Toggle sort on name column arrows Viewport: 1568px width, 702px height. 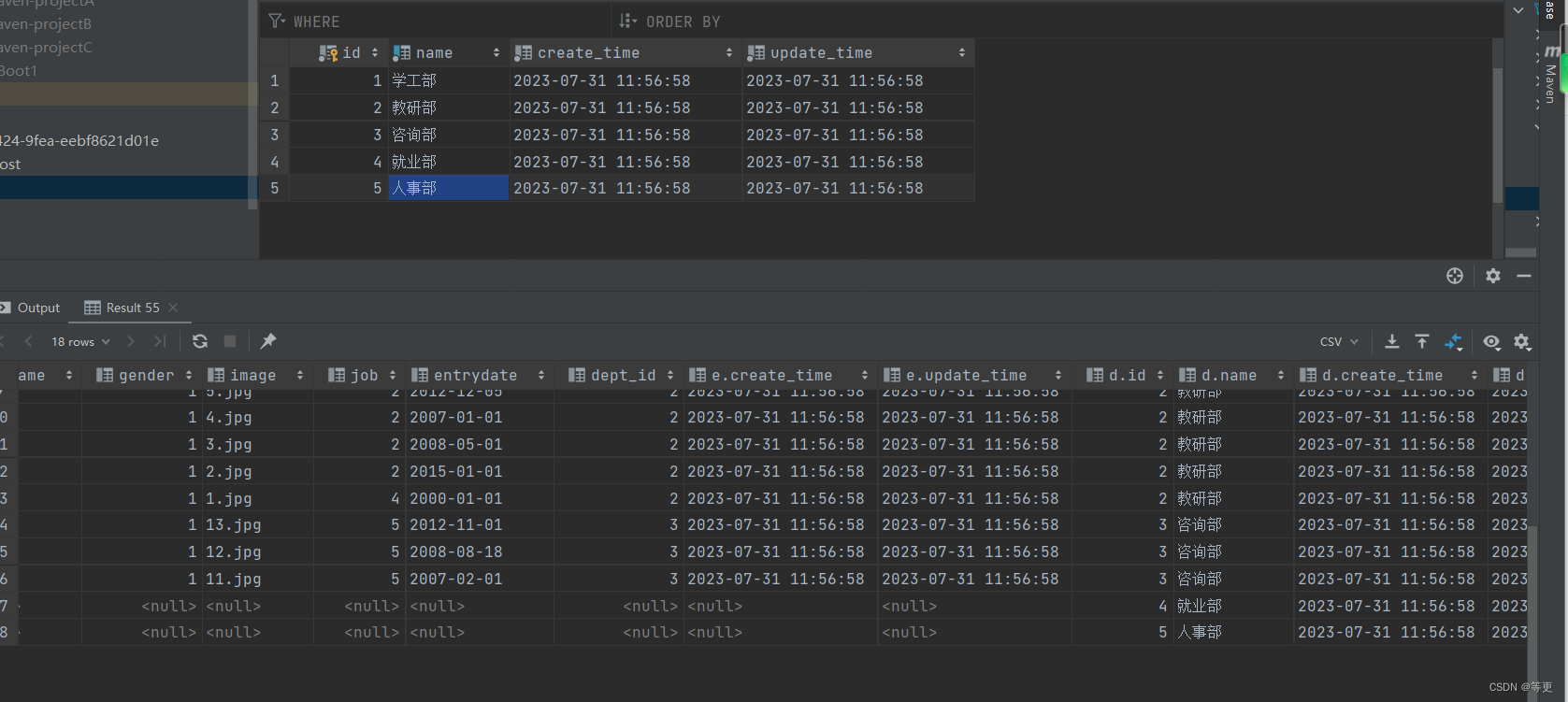pyautogui.click(x=496, y=53)
